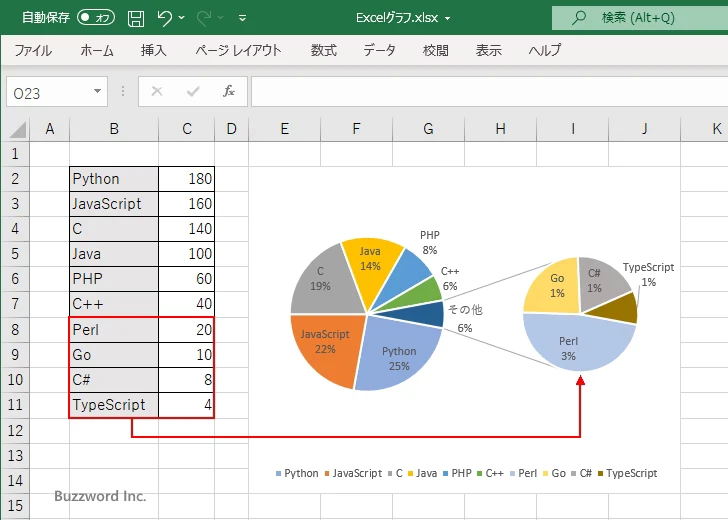Image resolution: width=728 pixels, height=520 pixels.
Task: Click the TypeScript 1% data label
Action: tap(648, 274)
